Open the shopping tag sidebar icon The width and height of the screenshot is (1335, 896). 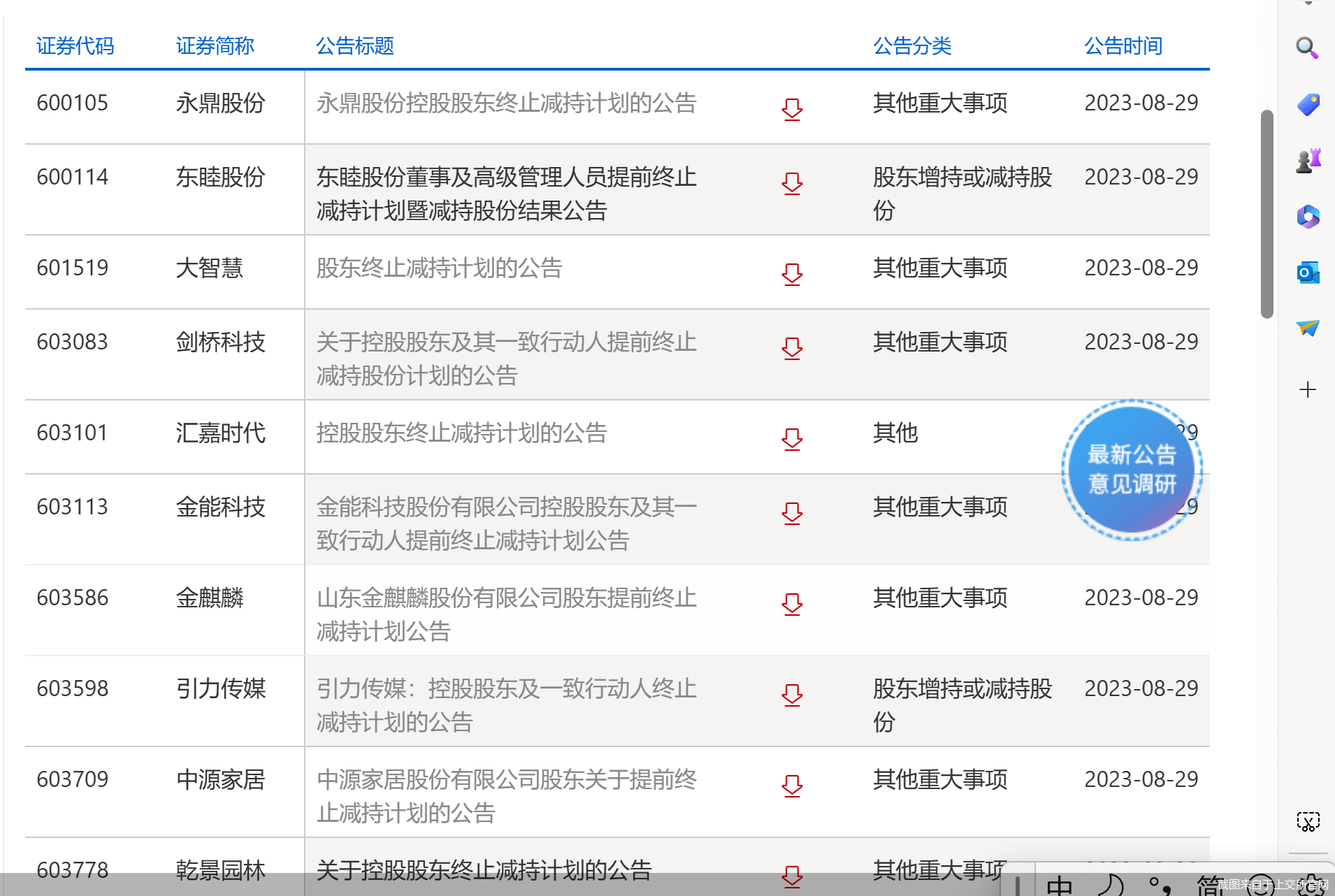[1307, 105]
